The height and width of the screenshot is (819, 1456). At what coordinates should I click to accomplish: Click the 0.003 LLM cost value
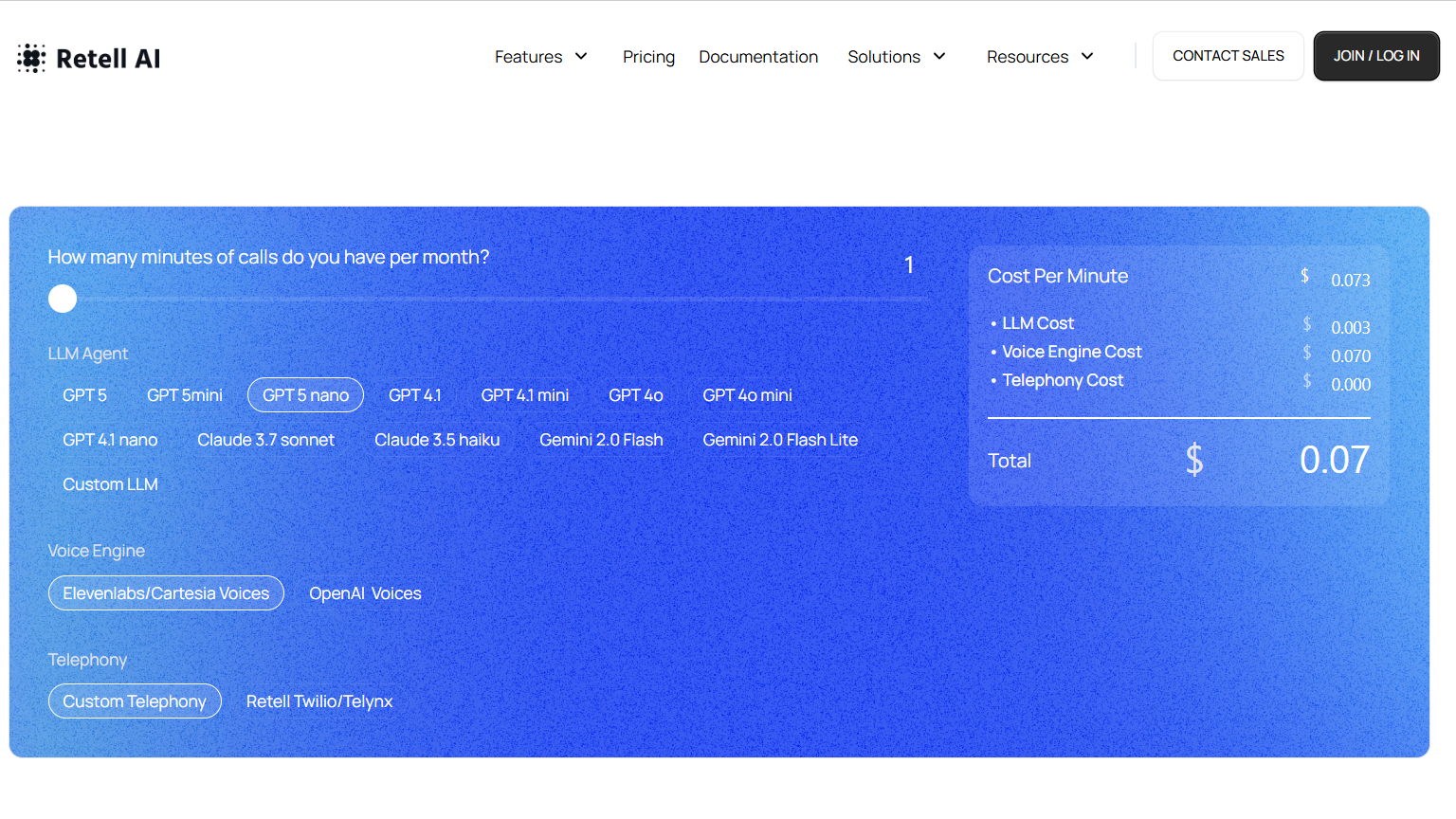point(1351,327)
